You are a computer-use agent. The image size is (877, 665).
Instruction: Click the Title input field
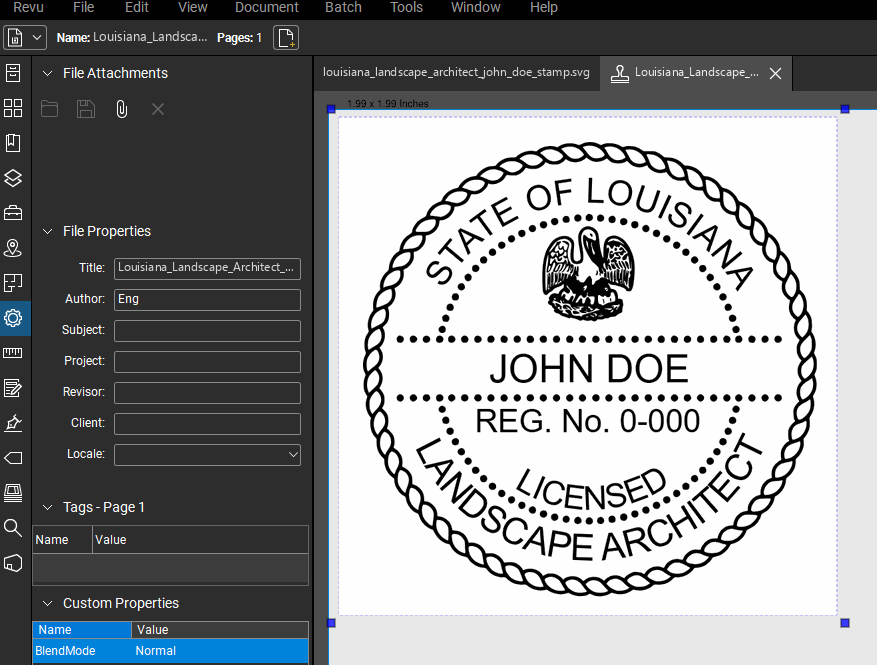tap(207, 268)
